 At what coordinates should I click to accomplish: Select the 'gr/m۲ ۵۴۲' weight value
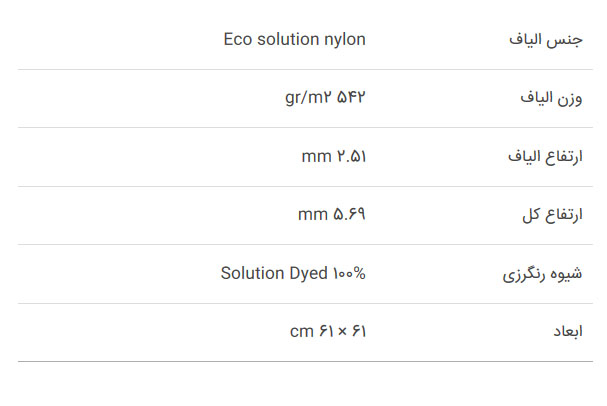point(325,97)
